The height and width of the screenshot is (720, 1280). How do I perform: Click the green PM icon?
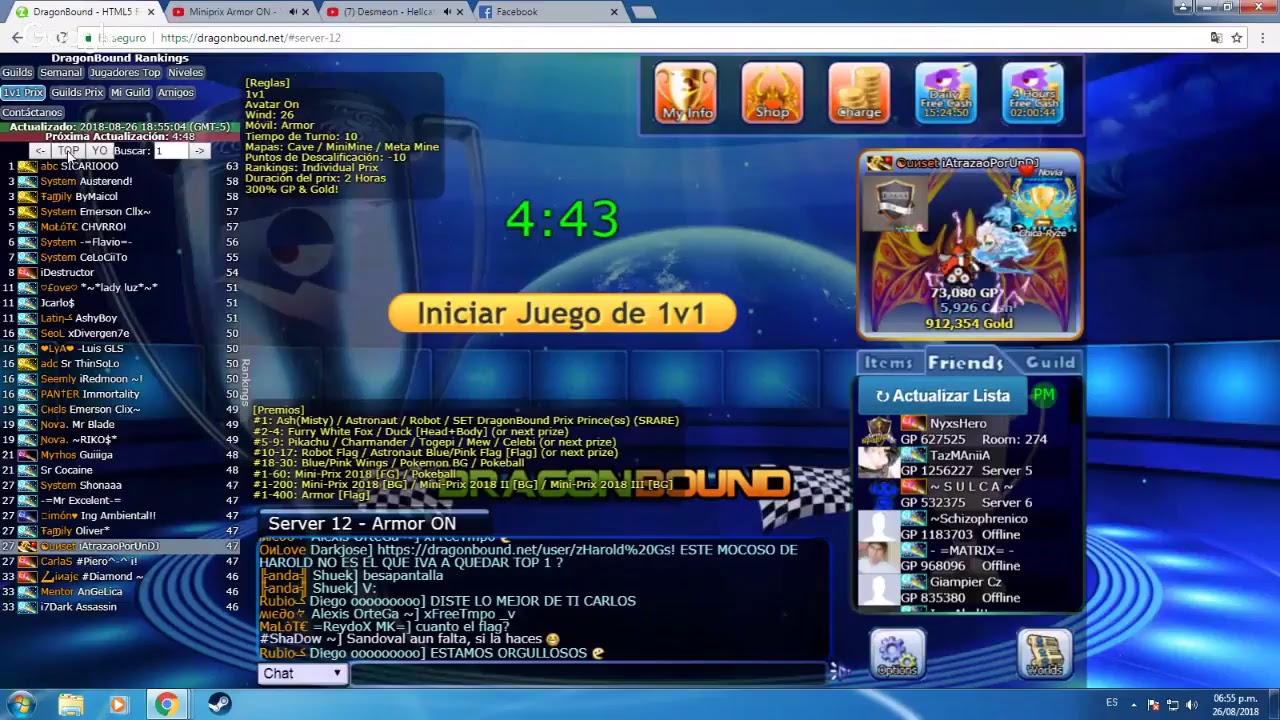point(1044,395)
